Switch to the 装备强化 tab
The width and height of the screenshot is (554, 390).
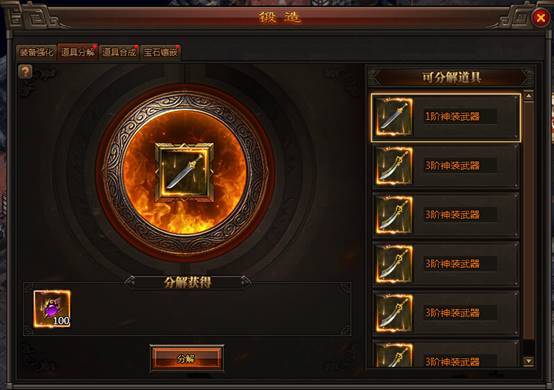36,52
